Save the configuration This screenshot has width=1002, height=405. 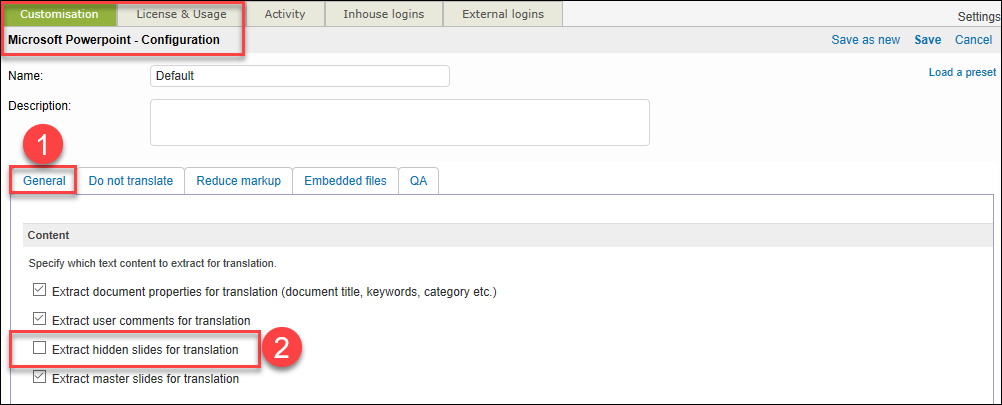[x=927, y=40]
